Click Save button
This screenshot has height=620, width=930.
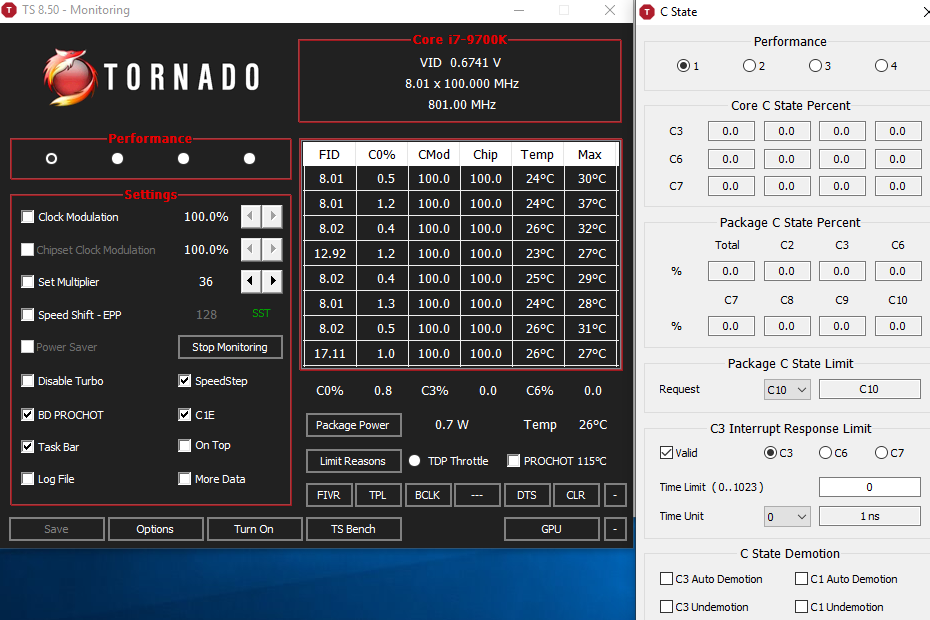56,529
